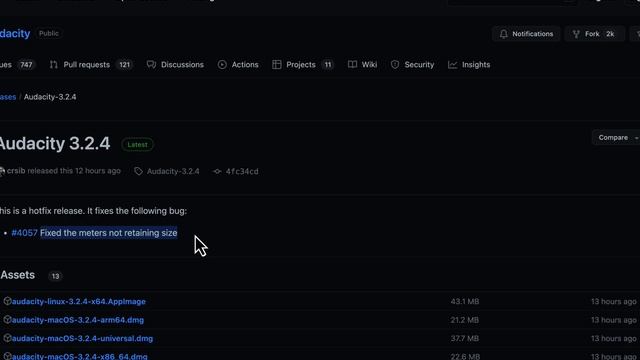
Task: Click the Pull requests count 121
Action: click(124, 64)
